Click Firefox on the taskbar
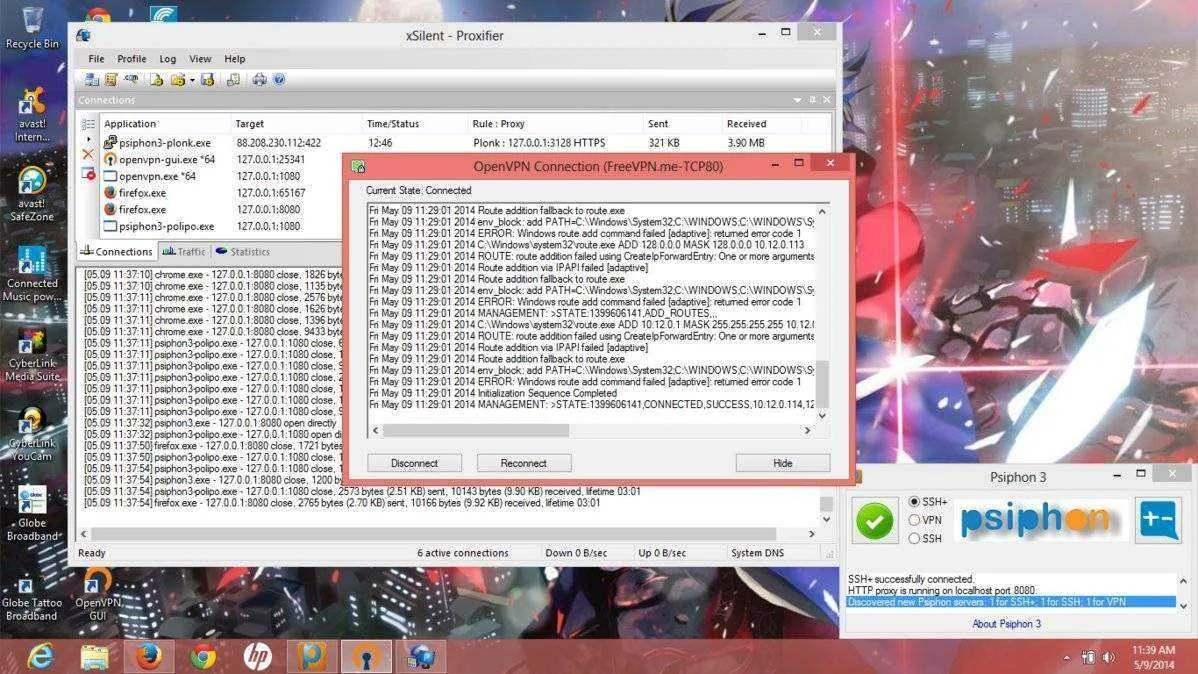The width and height of the screenshot is (1198, 674). coord(148,656)
